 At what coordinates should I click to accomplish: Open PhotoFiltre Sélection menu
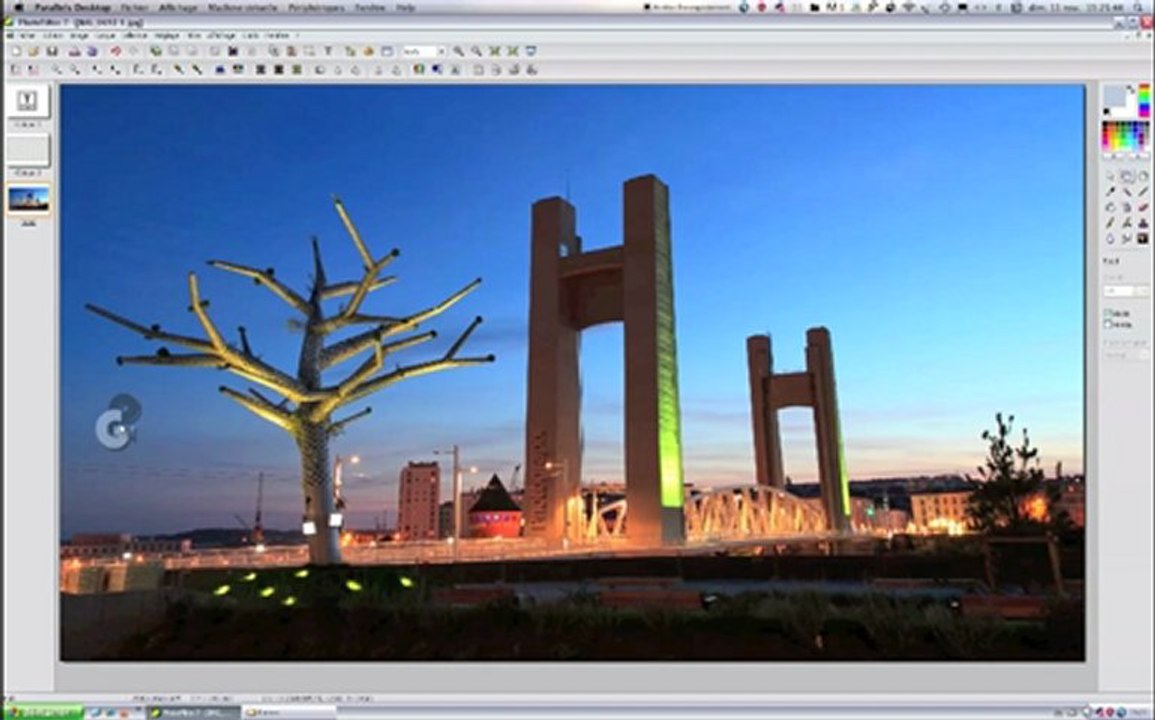(x=135, y=35)
